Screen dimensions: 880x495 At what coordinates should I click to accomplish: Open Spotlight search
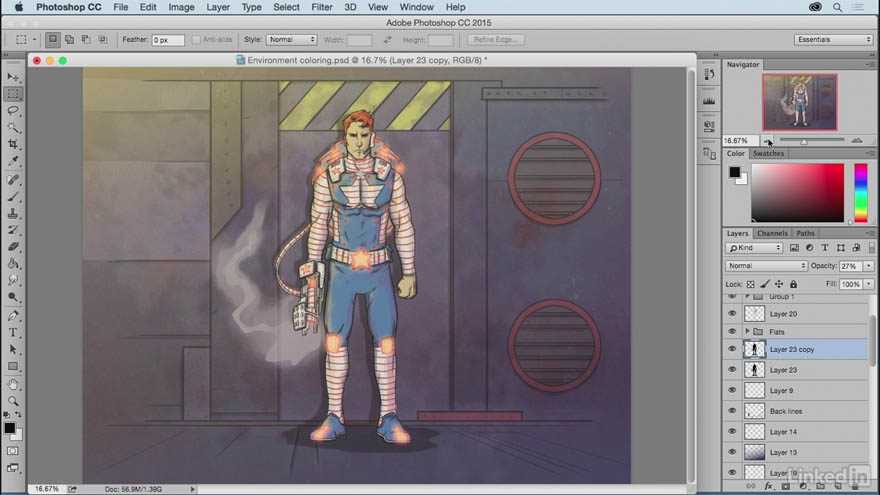point(837,7)
